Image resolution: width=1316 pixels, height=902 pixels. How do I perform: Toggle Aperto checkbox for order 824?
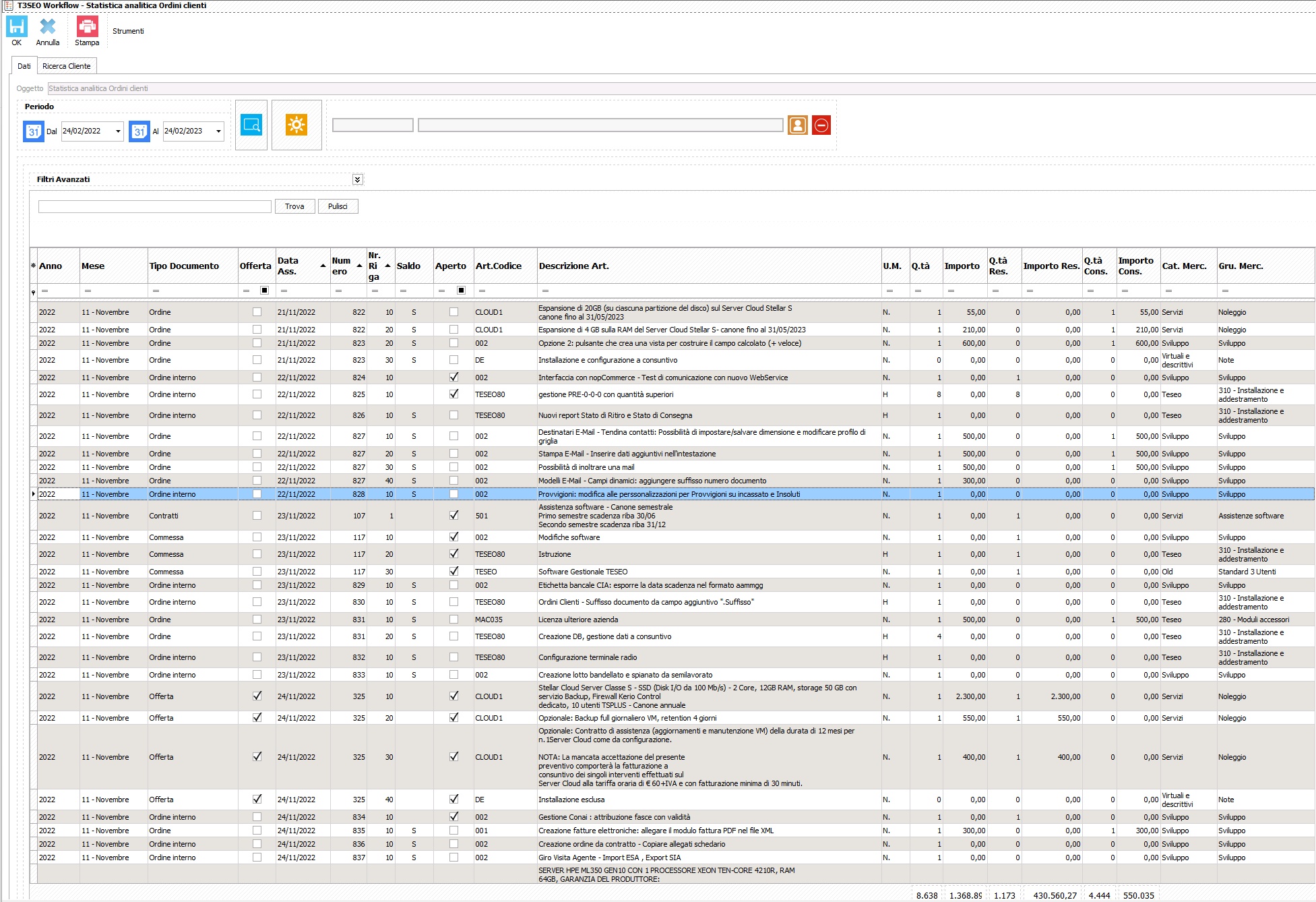(x=453, y=378)
